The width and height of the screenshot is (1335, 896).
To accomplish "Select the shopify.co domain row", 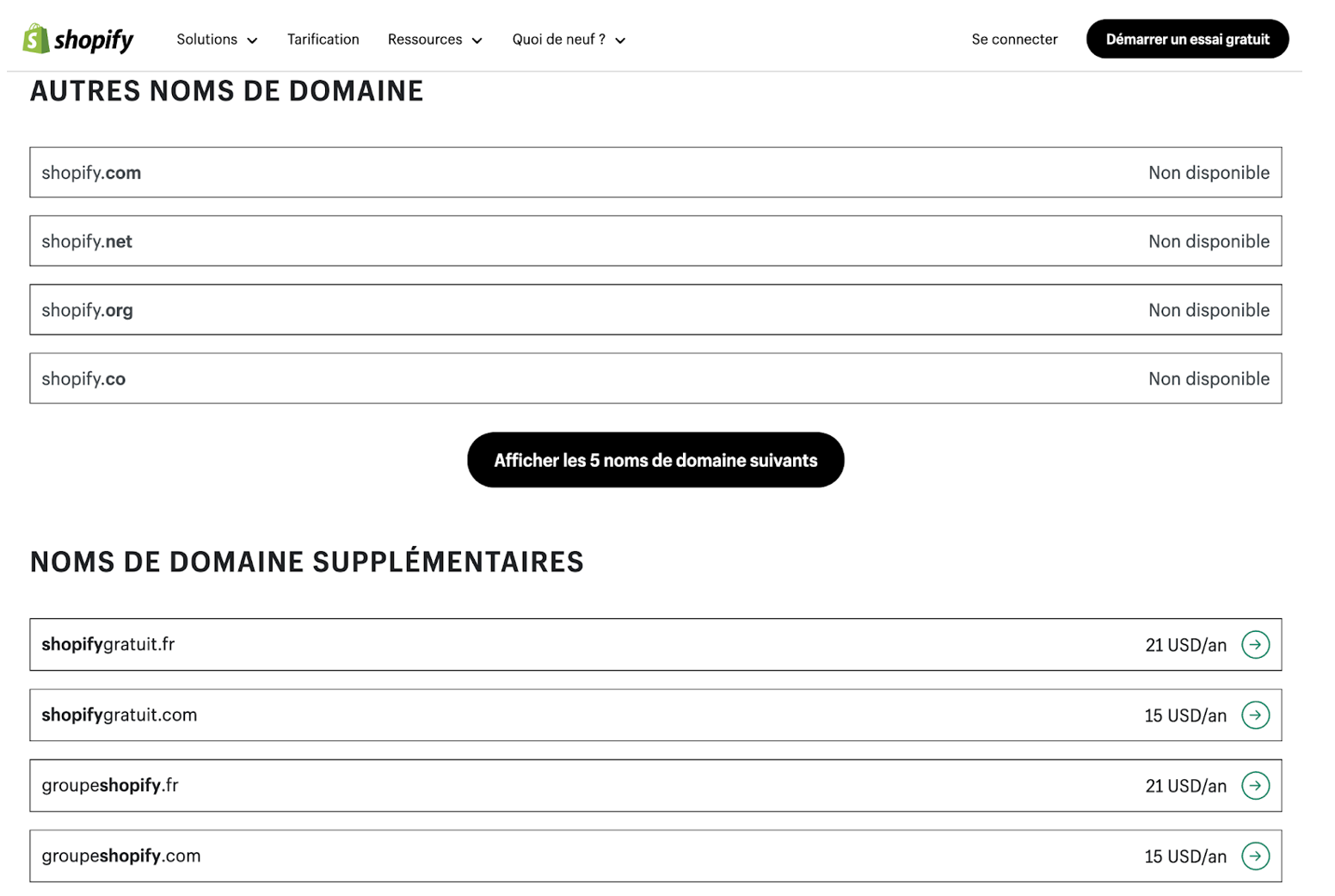I will tap(655, 378).
